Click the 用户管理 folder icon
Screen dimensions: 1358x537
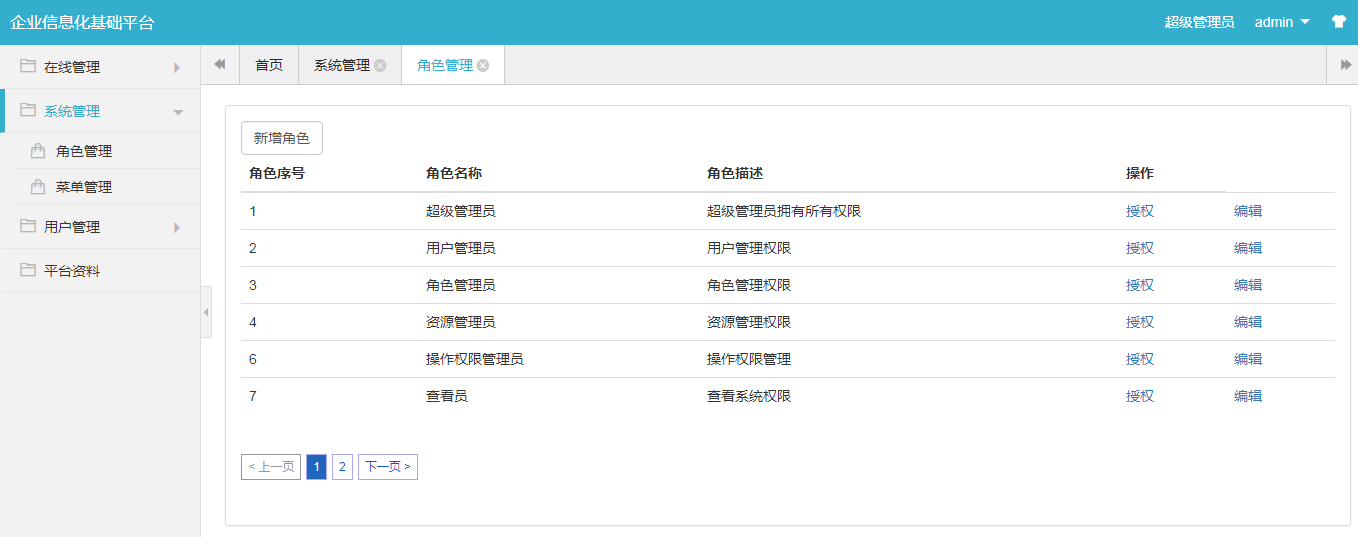pyautogui.click(x=28, y=226)
